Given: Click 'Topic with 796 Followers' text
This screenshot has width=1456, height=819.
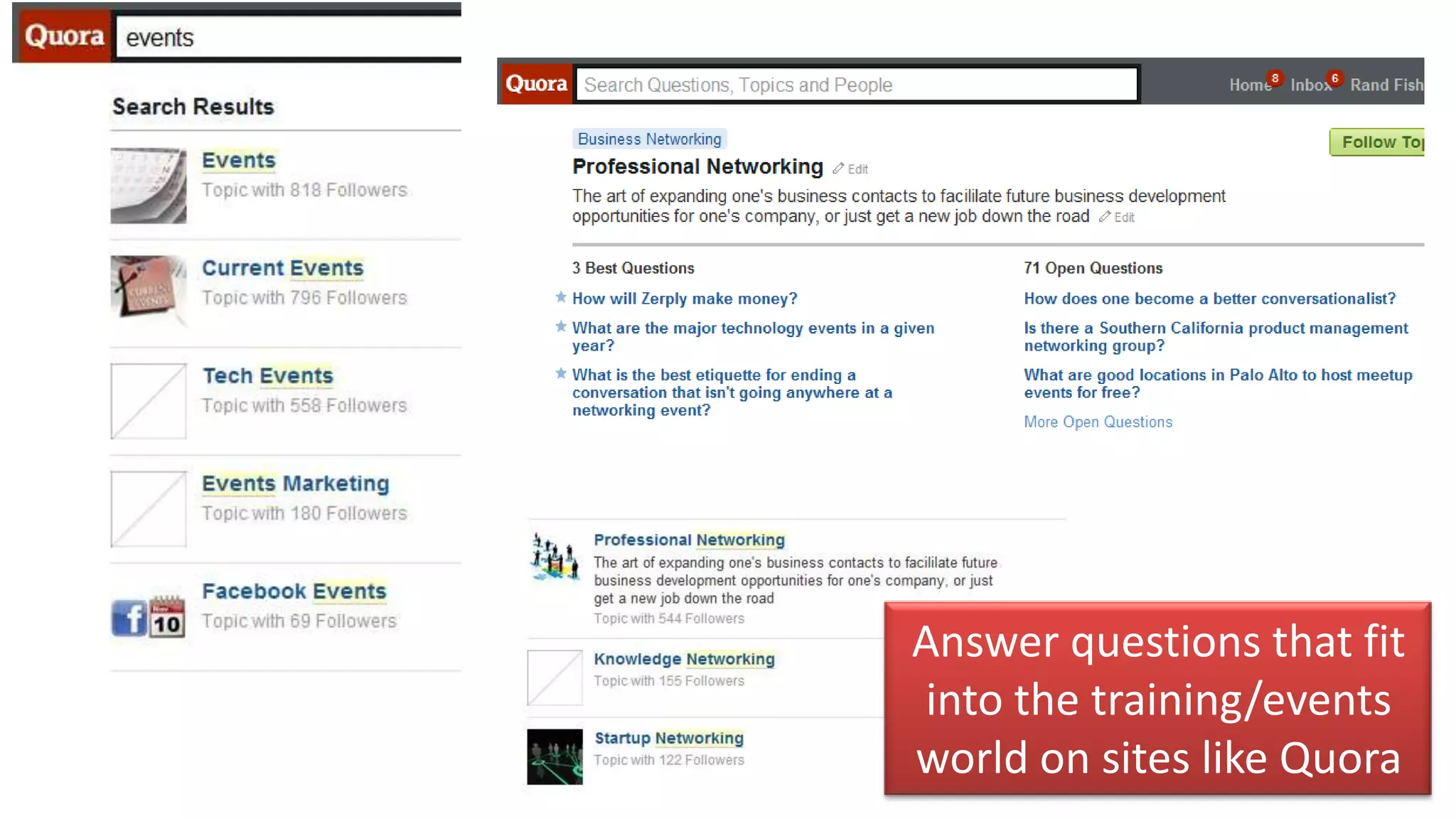Looking at the screenshot, I should click(x=304, y=298).
